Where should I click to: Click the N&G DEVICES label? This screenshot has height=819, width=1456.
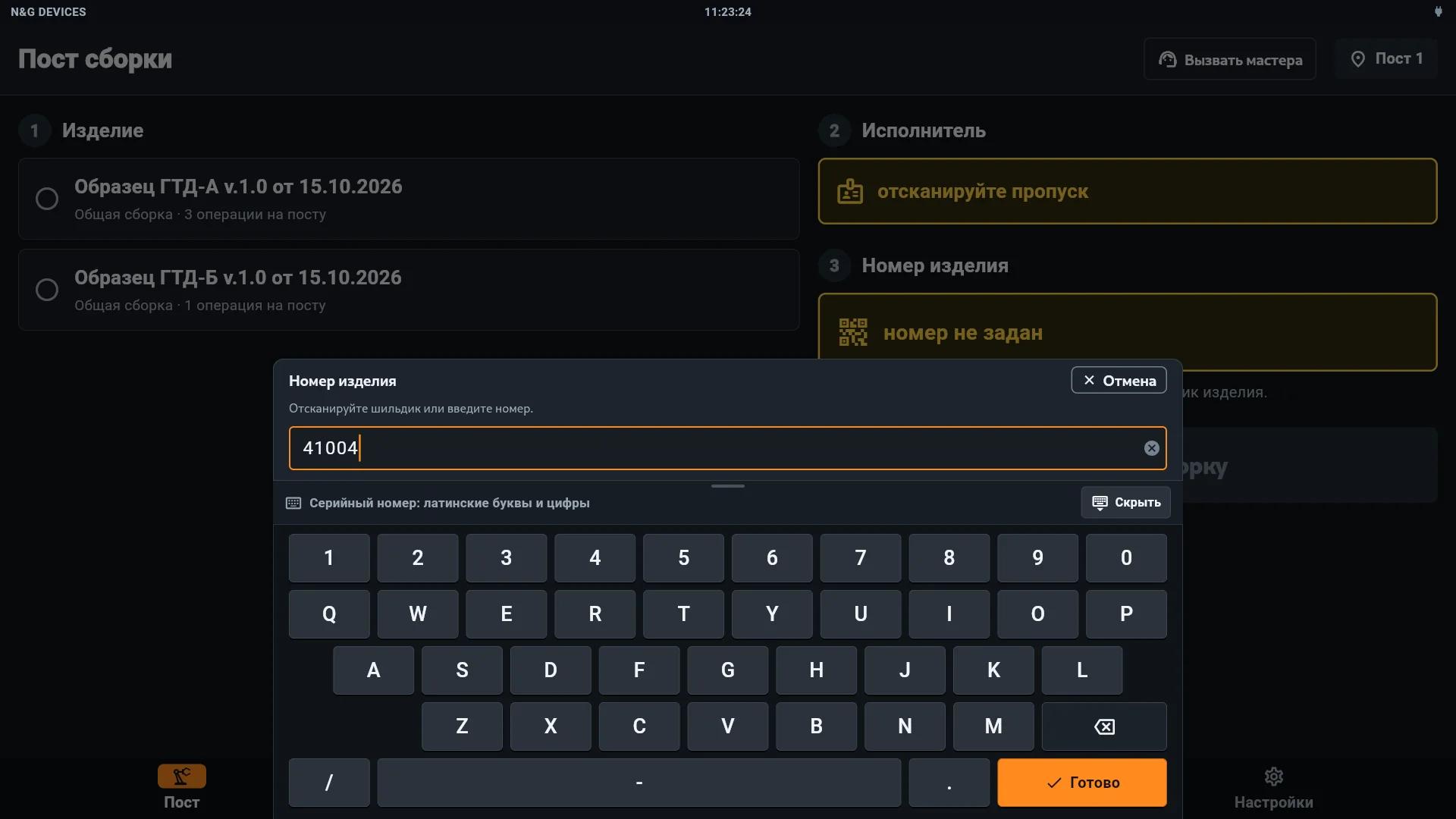49,12
